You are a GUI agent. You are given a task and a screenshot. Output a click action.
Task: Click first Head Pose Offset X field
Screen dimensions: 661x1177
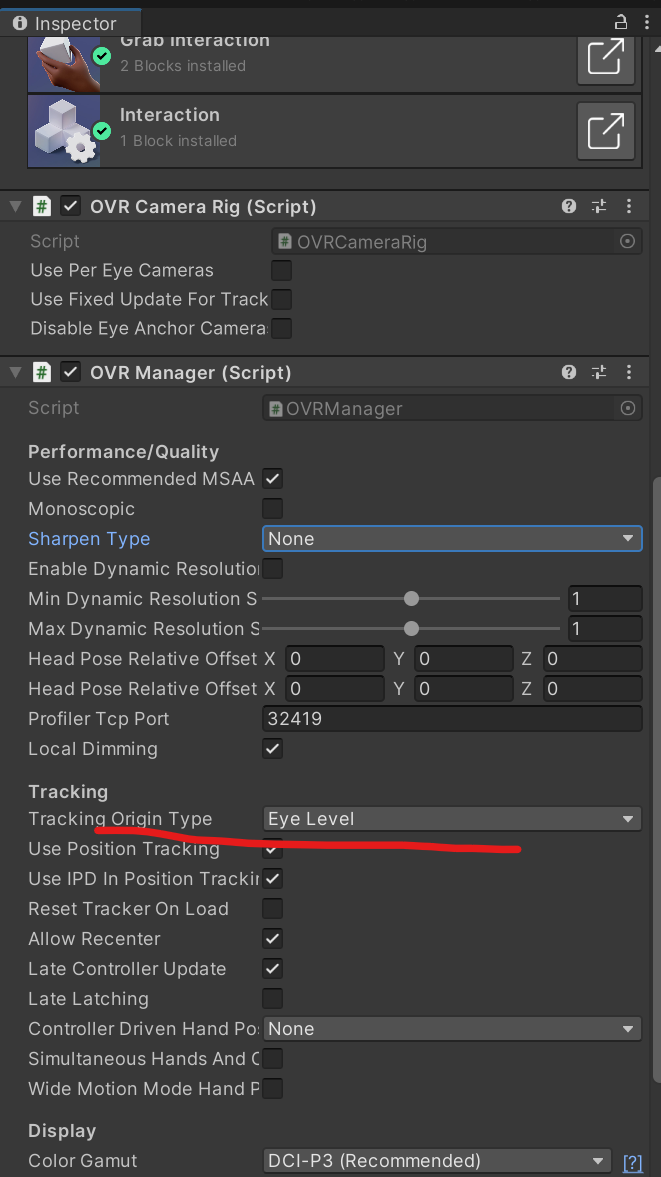(335, 658)
